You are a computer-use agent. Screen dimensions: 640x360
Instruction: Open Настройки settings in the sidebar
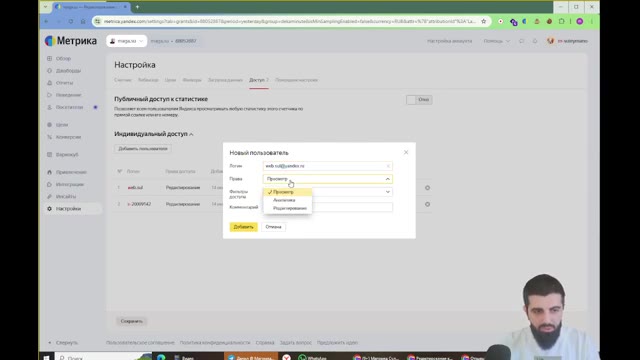(68, 209)
